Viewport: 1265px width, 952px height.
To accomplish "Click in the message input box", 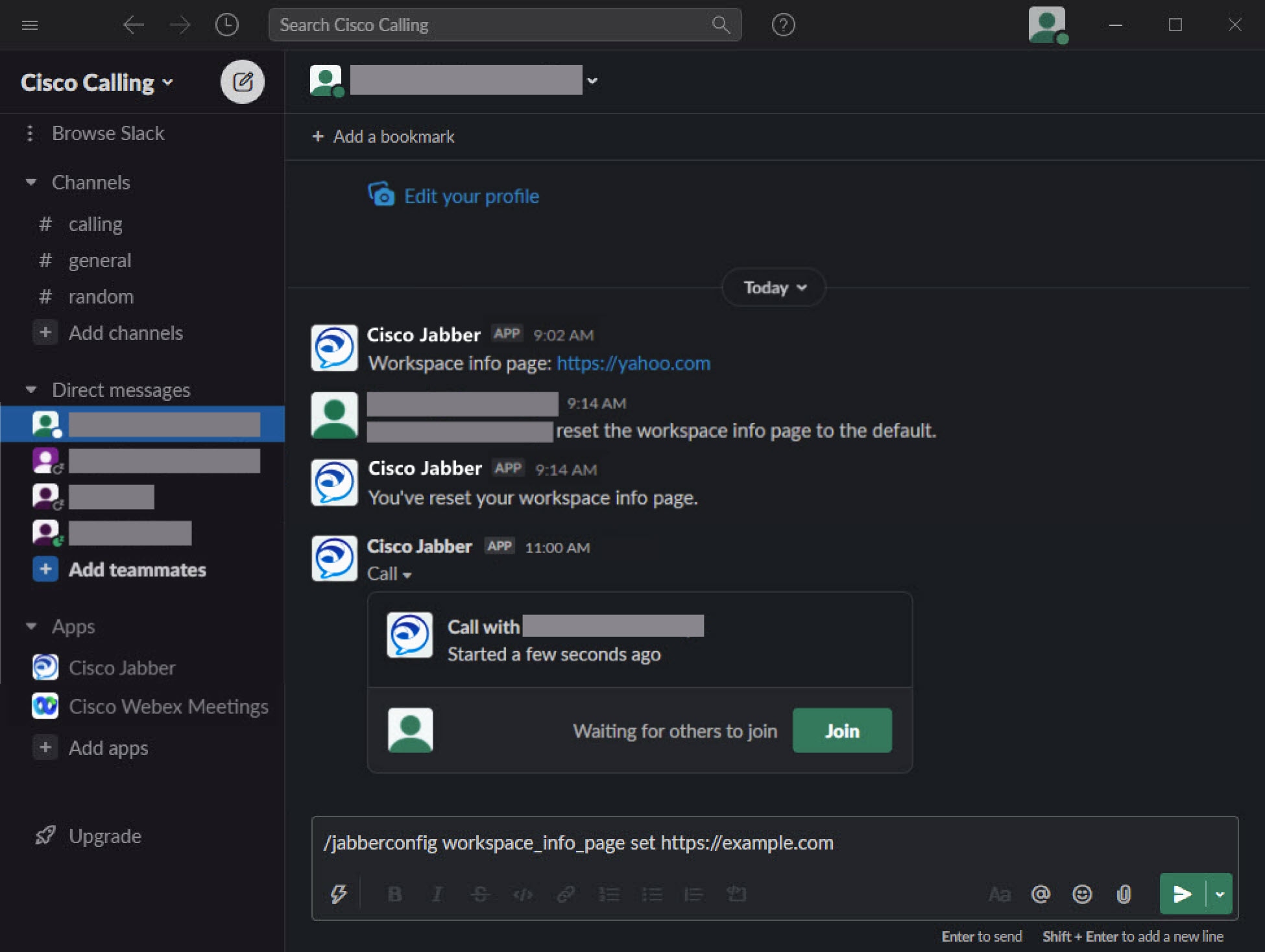I will 775,843.
